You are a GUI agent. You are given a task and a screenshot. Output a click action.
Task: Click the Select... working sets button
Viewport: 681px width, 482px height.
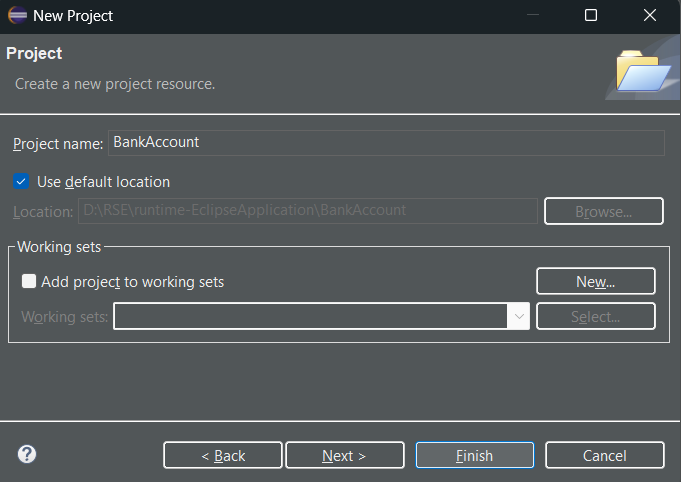pos(595,316)
